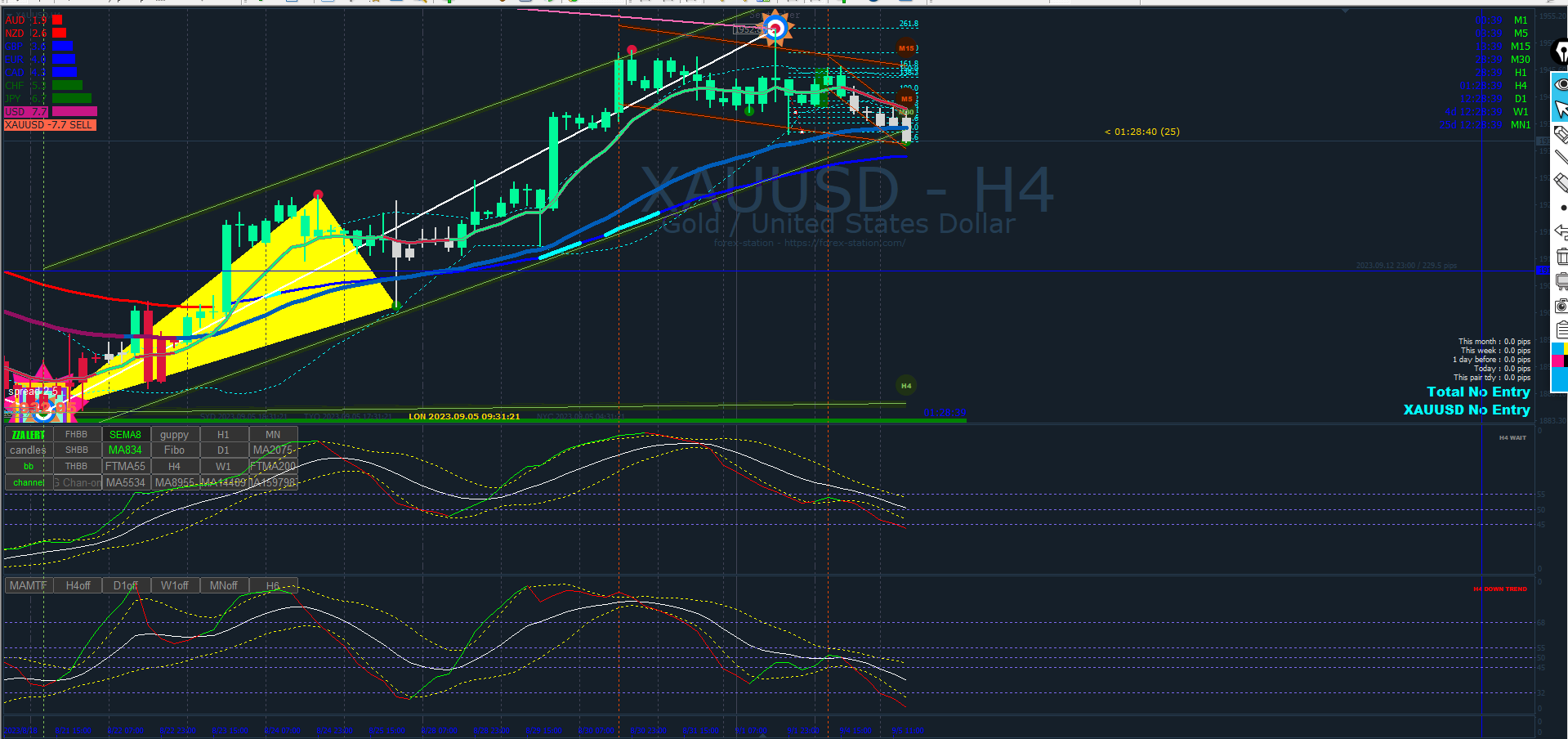The height and width of the screenshot is (739, 1568).
Task: Select the line drawing tool
Action: (1561, 158)
